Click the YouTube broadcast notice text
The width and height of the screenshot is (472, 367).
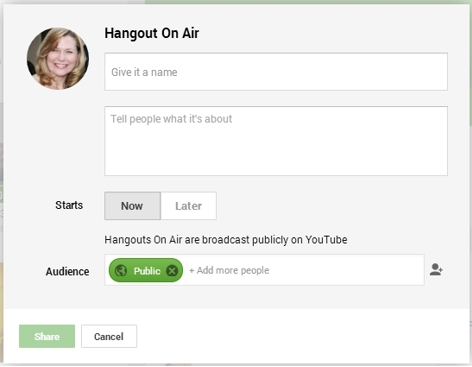pos(226,240)
